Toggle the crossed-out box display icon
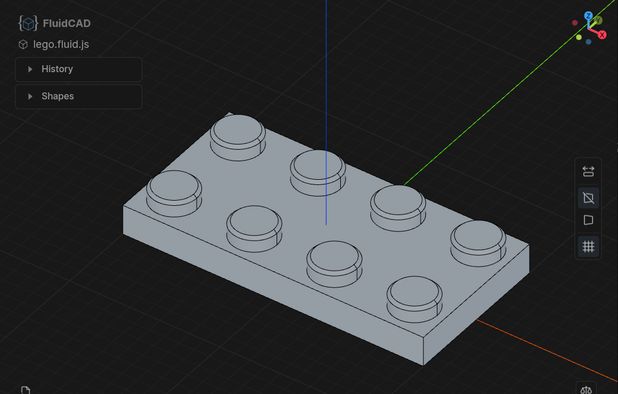The width and height of the screenshot is (618, 394). coord(588,198)
